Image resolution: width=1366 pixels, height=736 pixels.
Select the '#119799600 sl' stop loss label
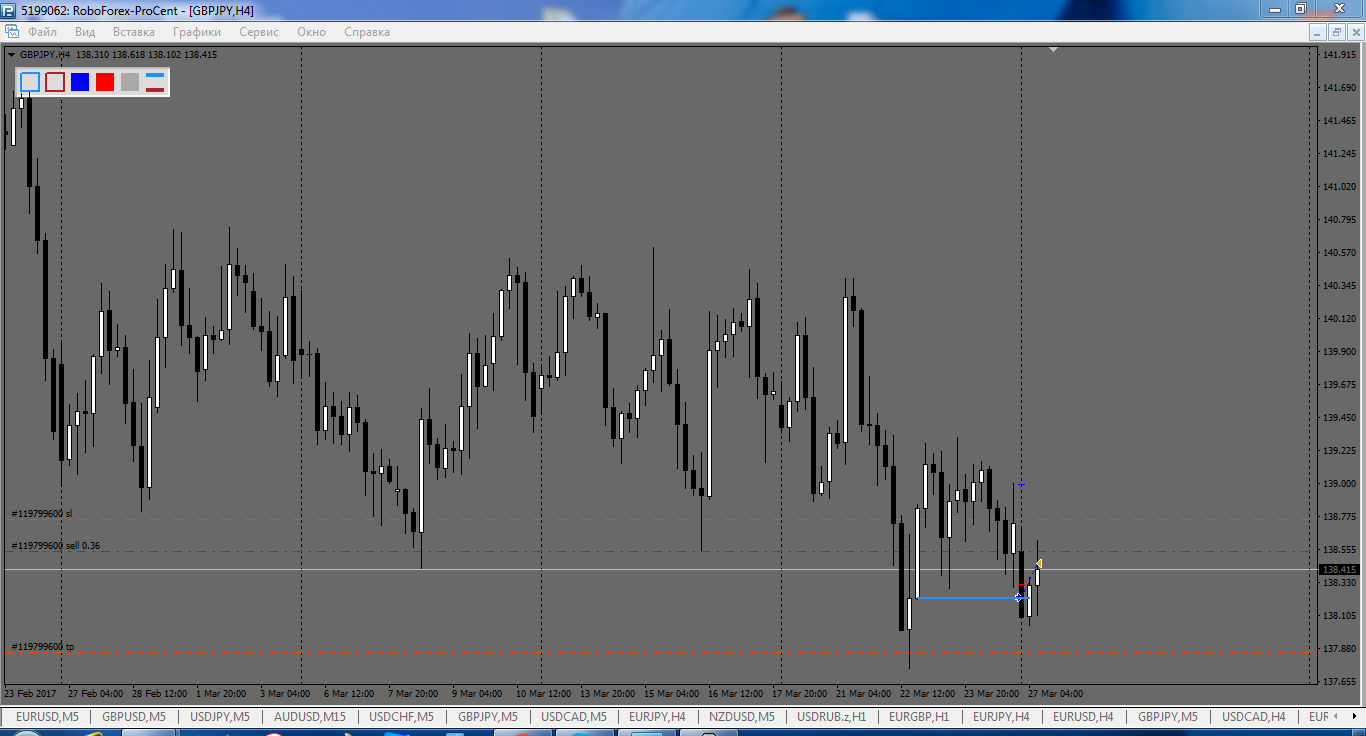point(42,513)
